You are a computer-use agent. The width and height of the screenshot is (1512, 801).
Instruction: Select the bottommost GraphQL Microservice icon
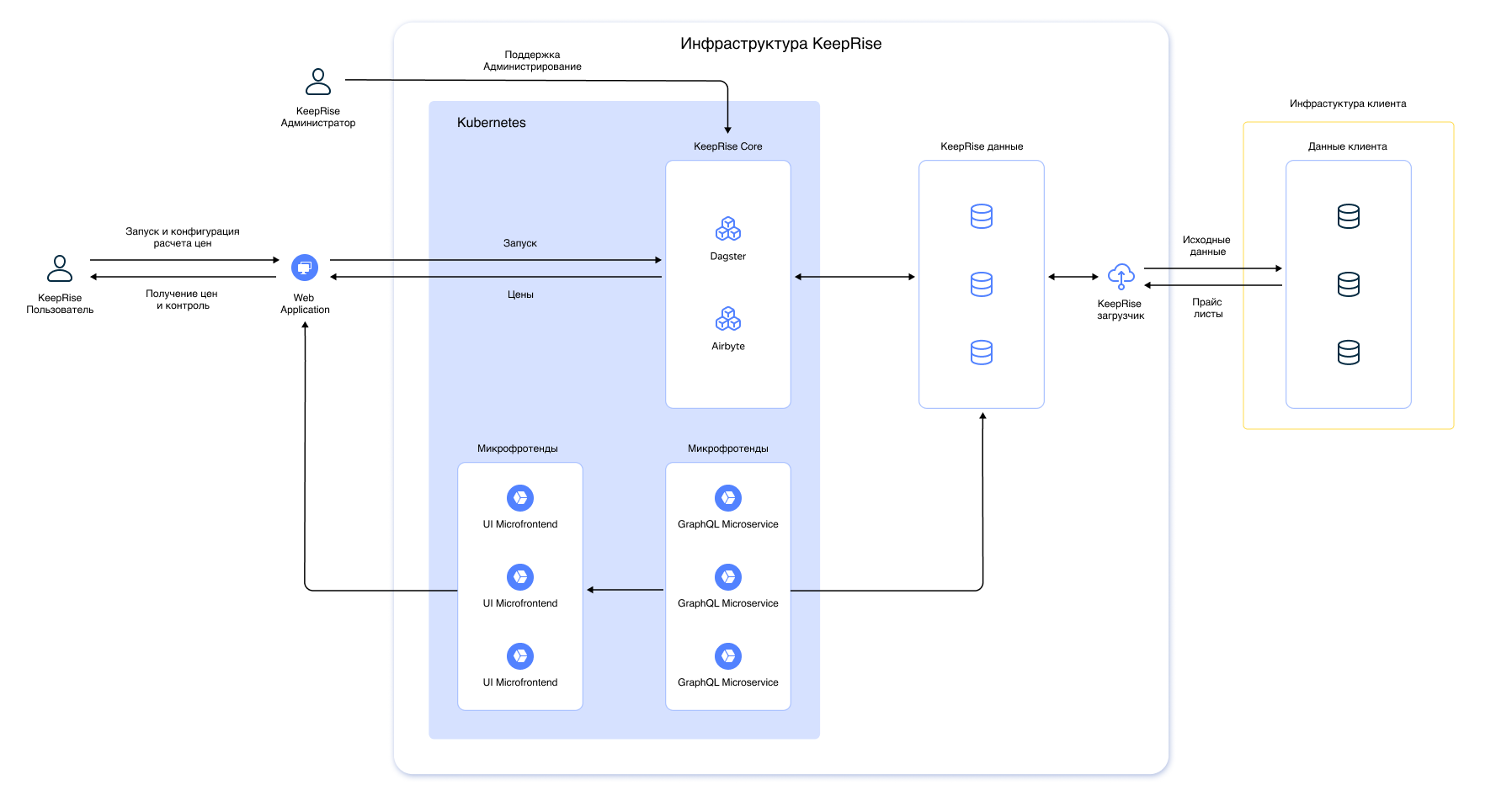tap(728, 656)
